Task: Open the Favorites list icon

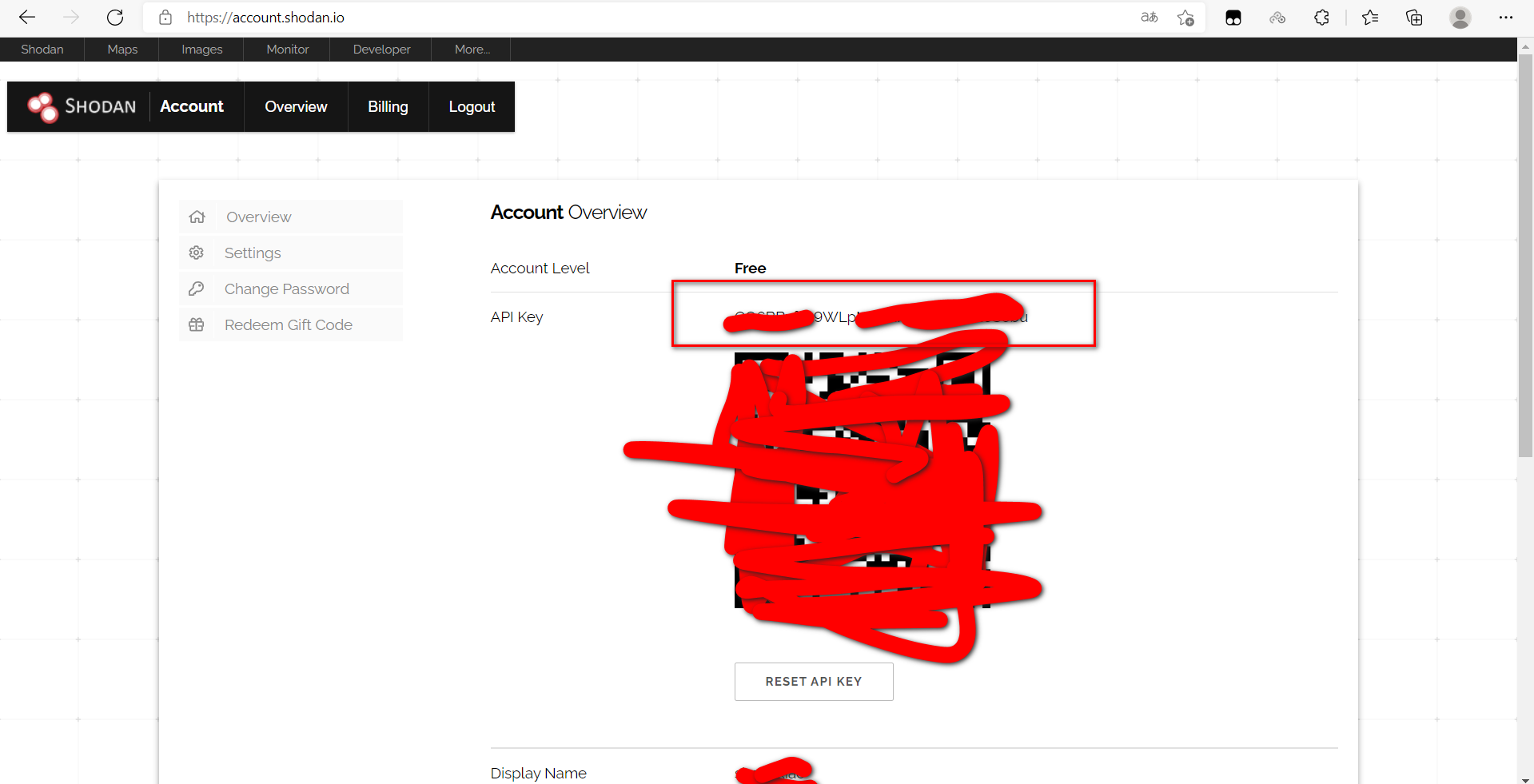Action: 1370,18
